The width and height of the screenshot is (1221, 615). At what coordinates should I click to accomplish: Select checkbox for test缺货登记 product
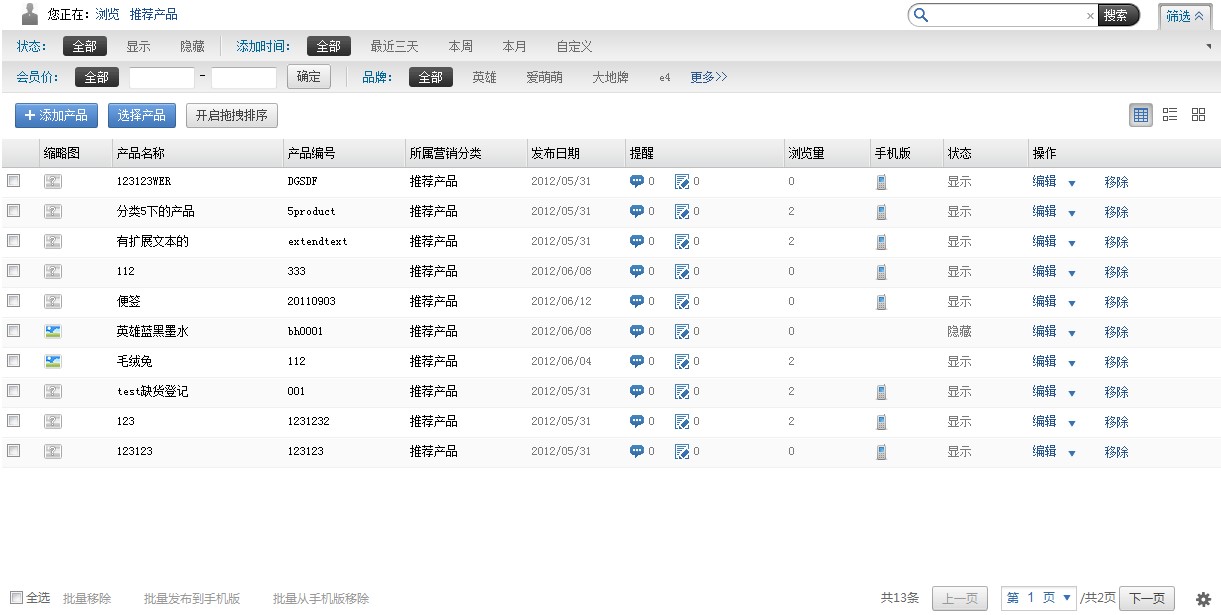tap(14, 391)
